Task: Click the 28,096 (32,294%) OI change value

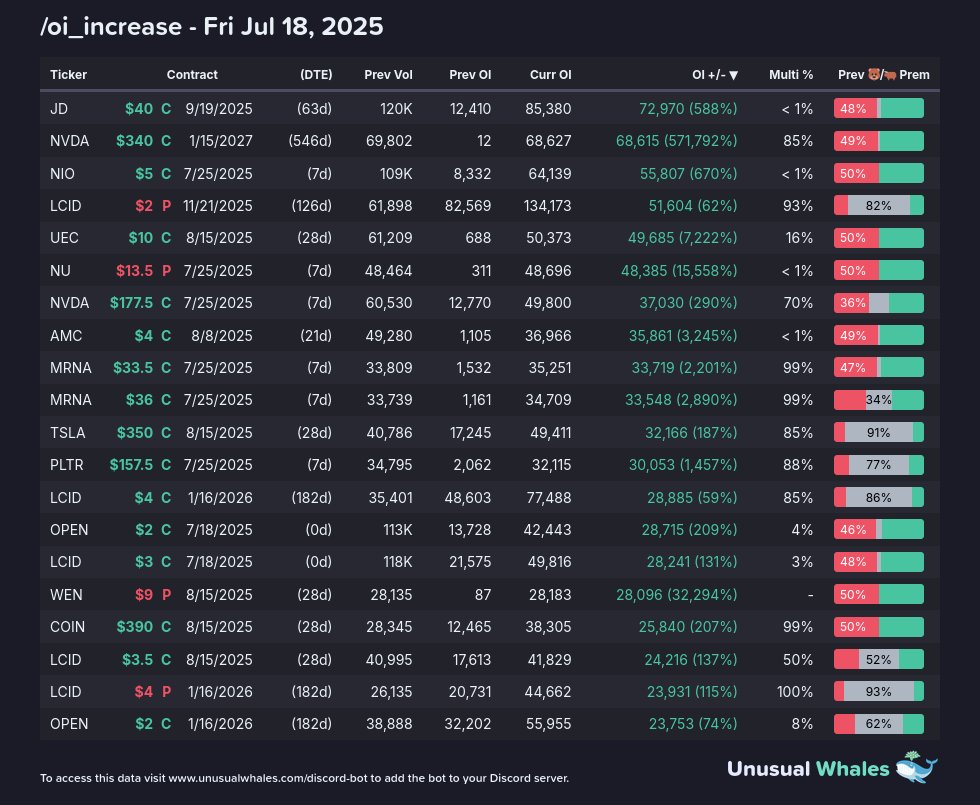Action: pyautogui.click(x=677, y=594)
